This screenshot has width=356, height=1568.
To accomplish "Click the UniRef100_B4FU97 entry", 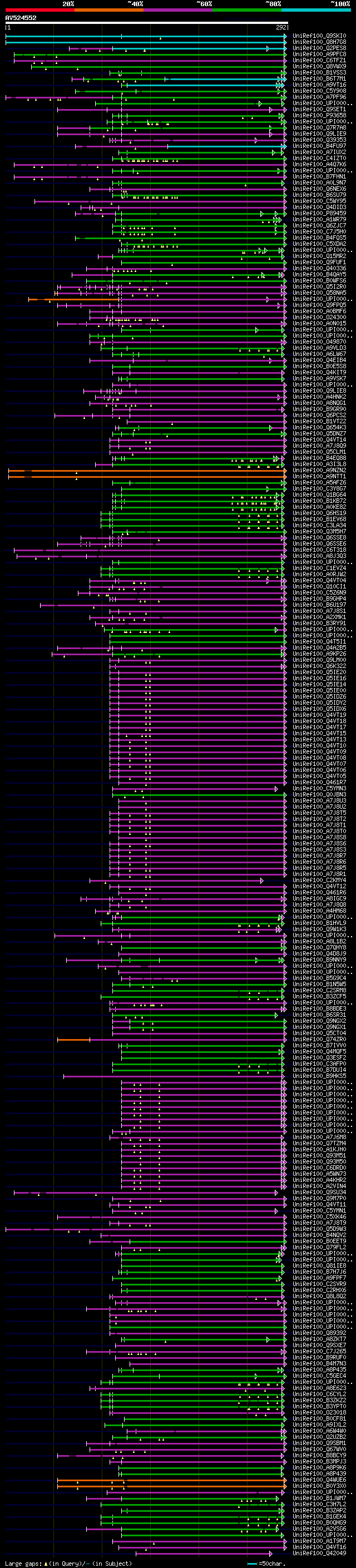I will pyautogui.click(x=319, y=147).
